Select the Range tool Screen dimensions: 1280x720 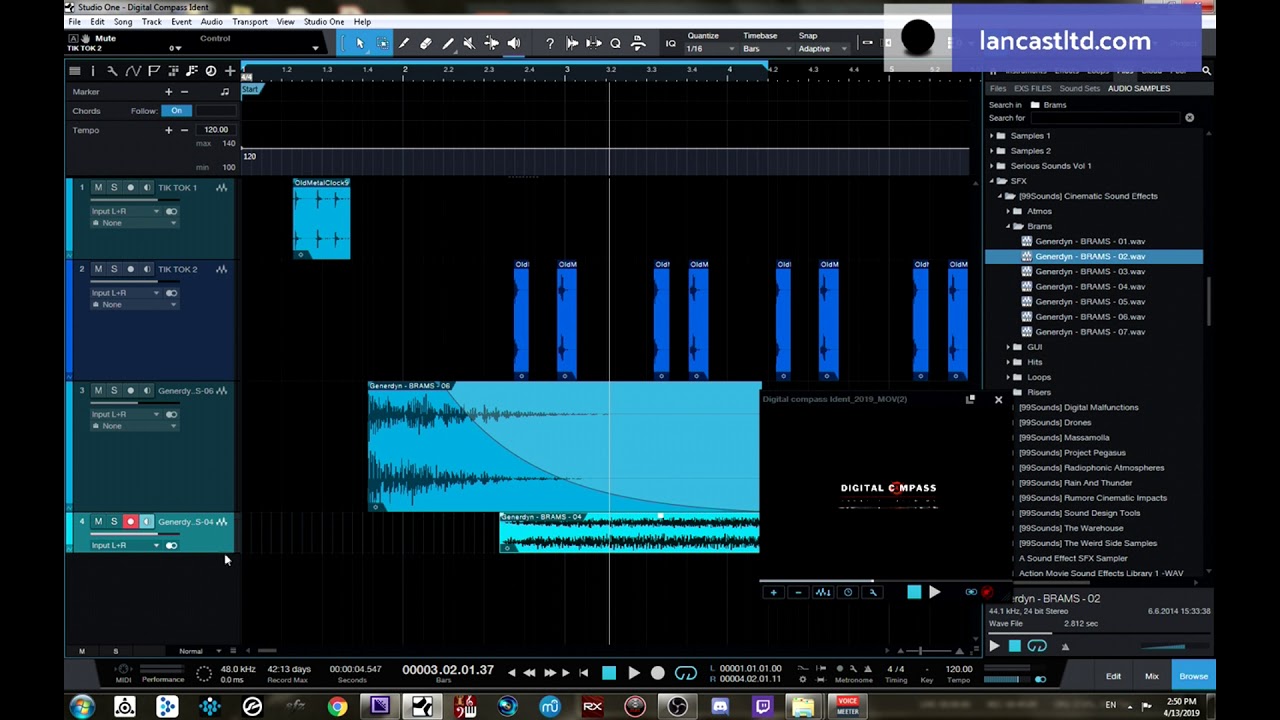(x=382, y=43)
